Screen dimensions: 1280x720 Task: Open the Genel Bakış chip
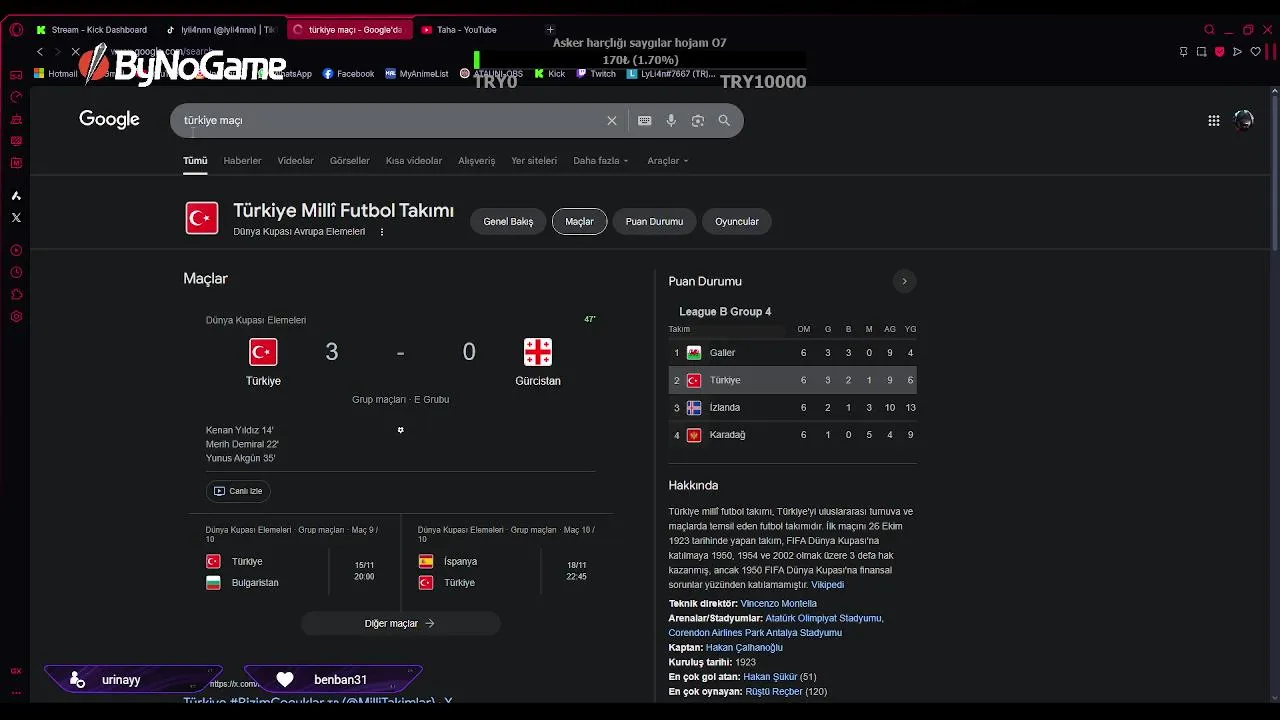pos(508,222)
